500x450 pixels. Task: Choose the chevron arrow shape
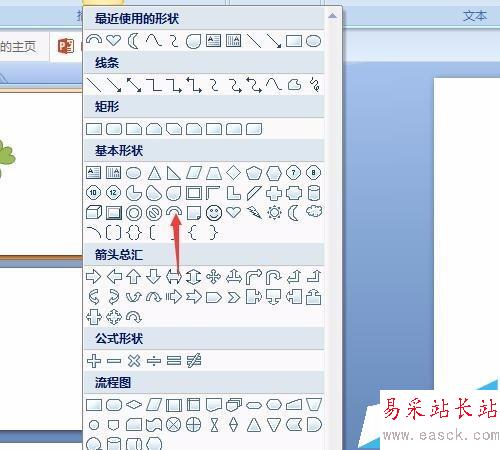pyautogui.click(x=234, y=297)
